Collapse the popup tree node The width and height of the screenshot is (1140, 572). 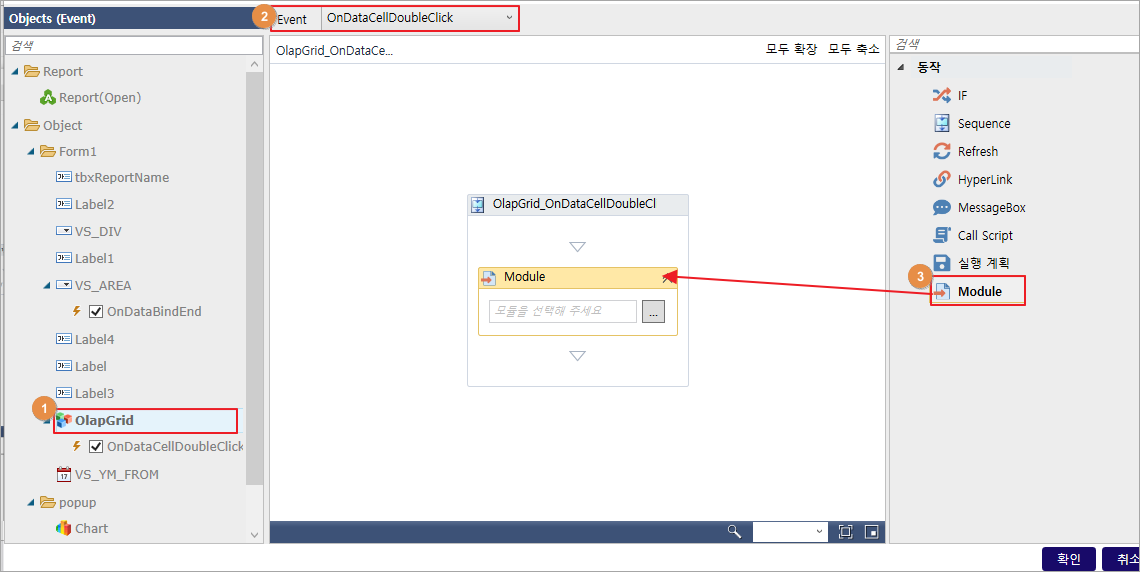31,502
